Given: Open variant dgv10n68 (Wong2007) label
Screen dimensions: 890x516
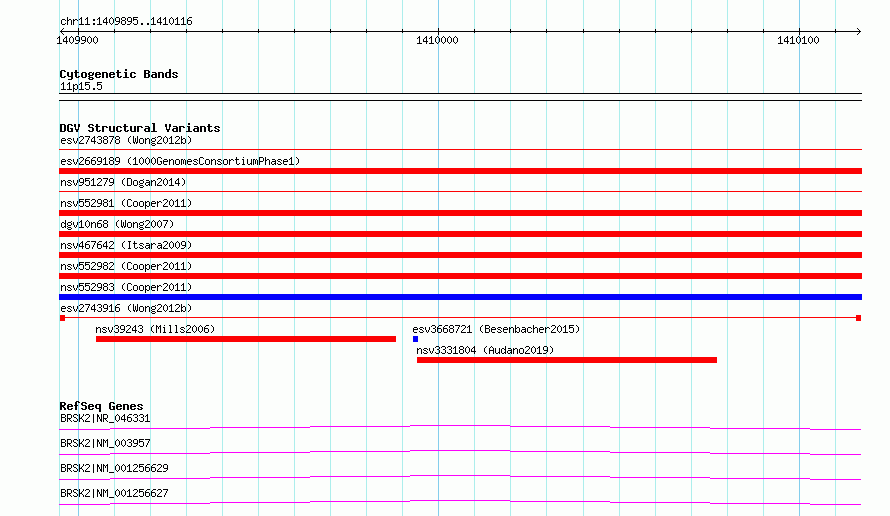Looking at the screenshot, I should pos(117,224).
